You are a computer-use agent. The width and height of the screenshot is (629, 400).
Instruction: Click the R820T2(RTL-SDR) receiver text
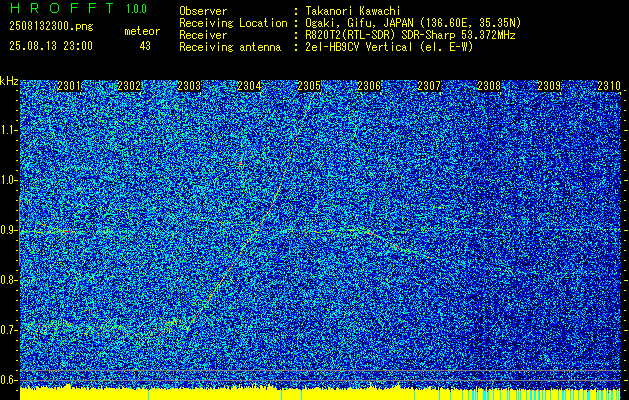coord(410,35)
